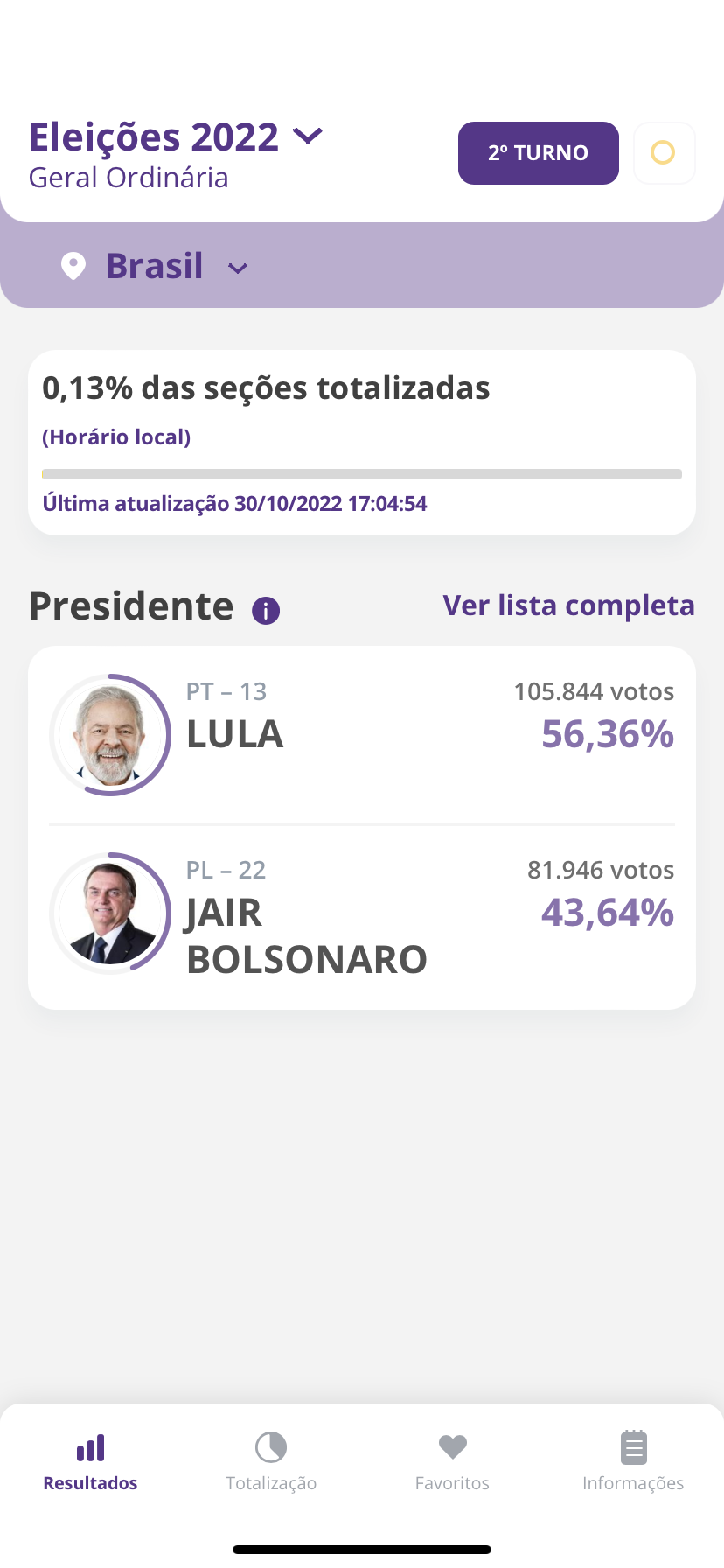Screen dimensions: 724x1568
Task: Open Jair Bolsonaro's candidate photo
Action: [x=110, y=913]
